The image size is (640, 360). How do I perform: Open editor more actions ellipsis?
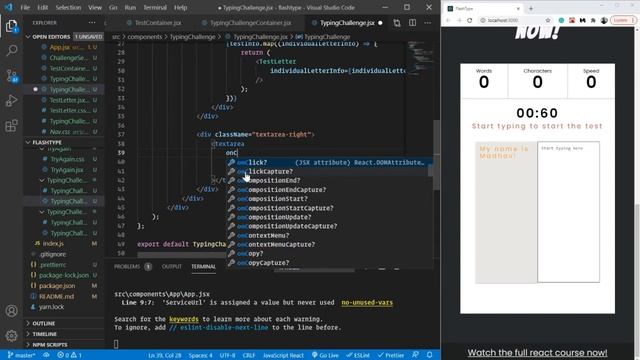click(x=427, y=23)
